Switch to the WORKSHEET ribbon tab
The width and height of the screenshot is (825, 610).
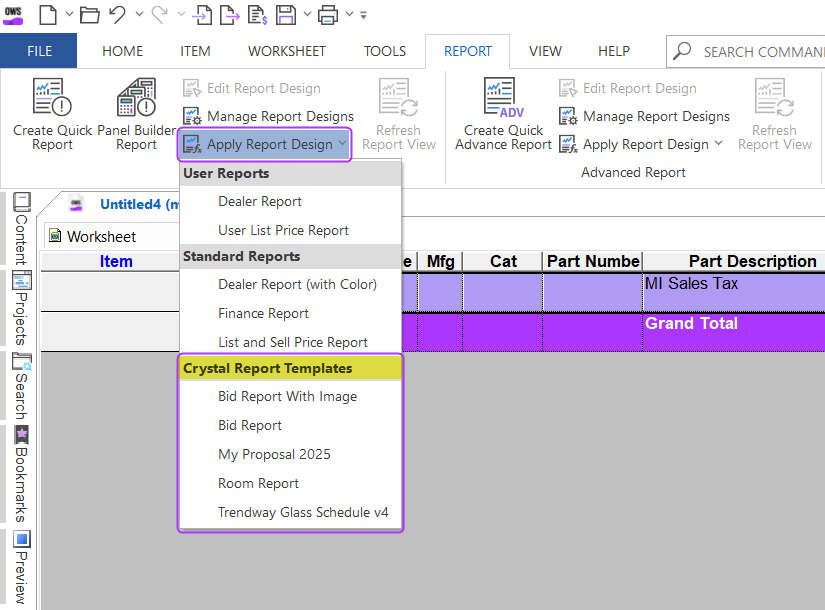coord(287,51)
